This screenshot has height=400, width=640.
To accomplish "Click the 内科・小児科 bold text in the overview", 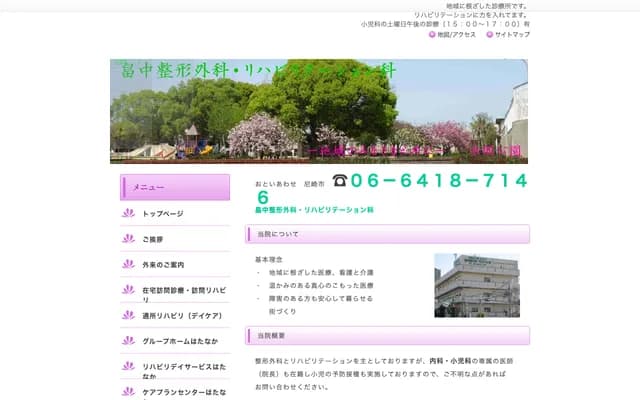I will [450, 361].
